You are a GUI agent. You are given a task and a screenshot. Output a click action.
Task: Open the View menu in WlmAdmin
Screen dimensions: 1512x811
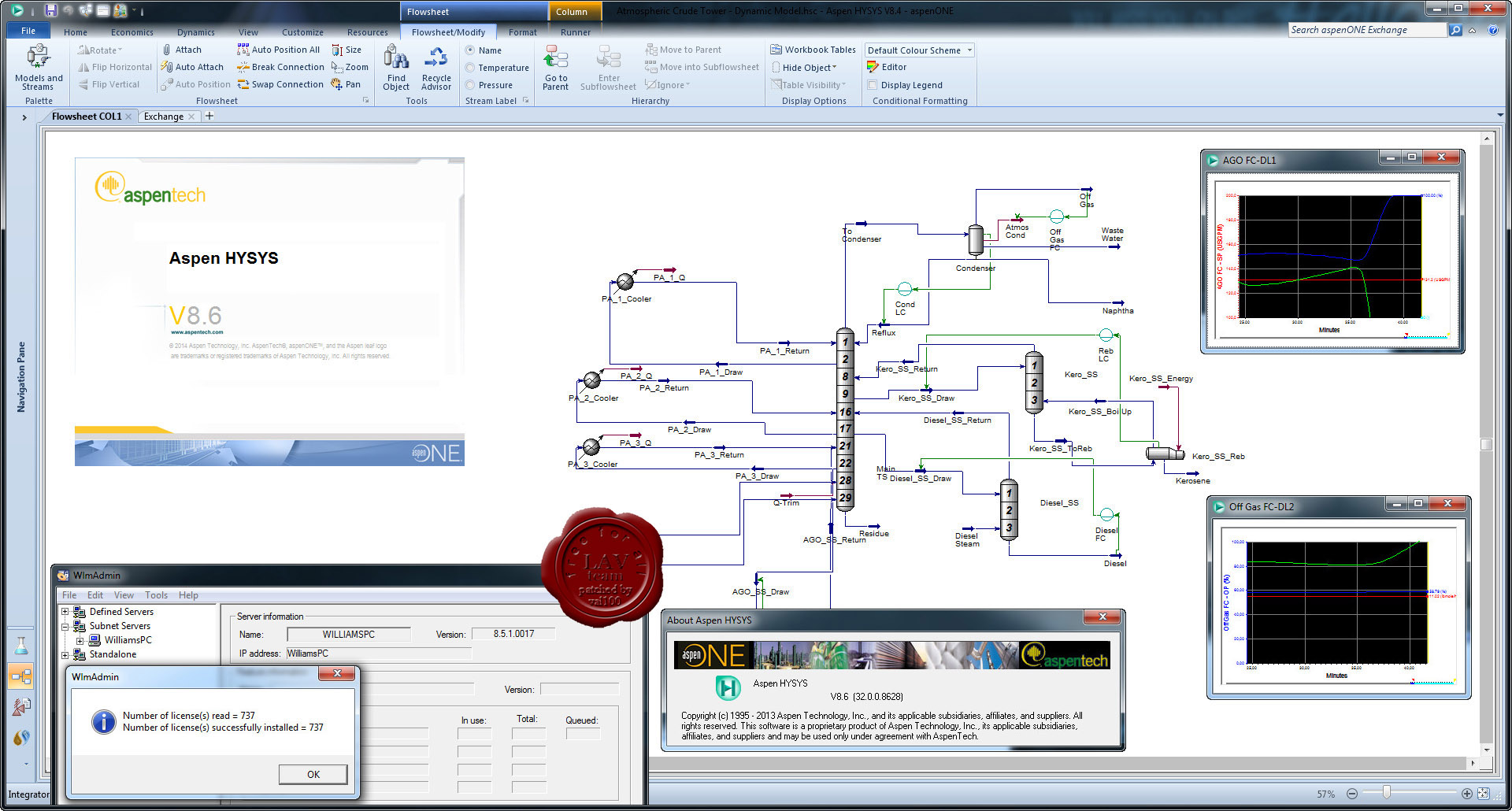click(124, 595)
